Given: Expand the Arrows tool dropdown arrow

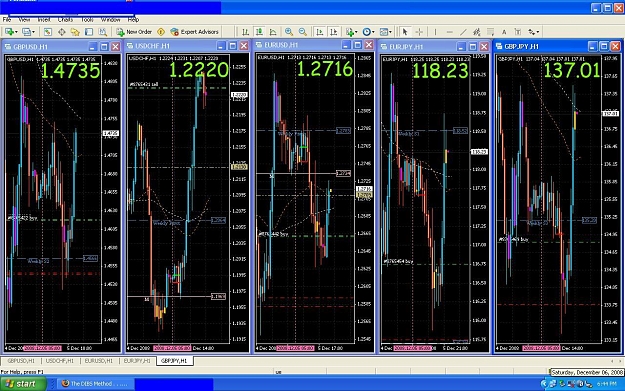Looking at the screenshot, I should click(538, 32).
